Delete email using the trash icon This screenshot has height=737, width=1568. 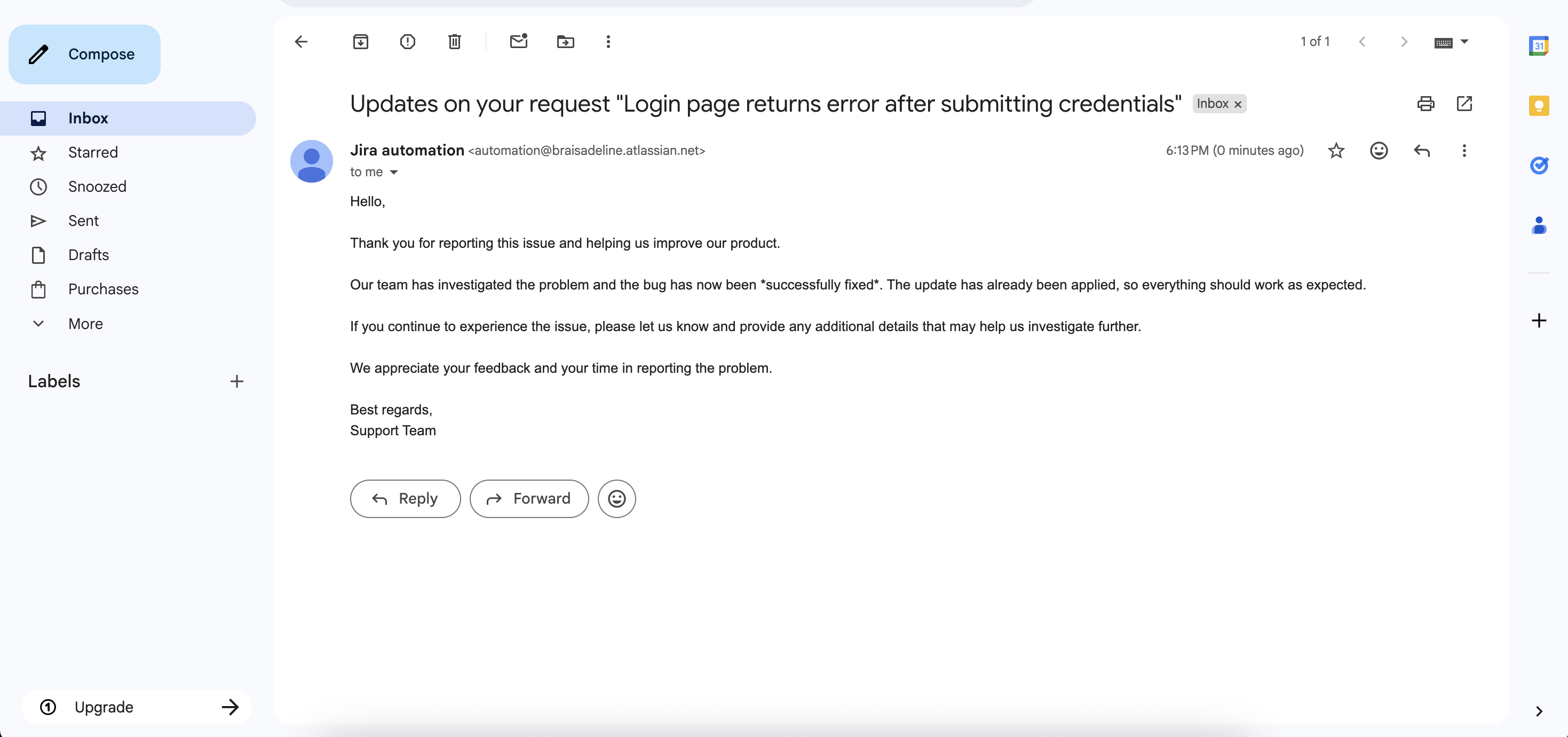pyautogui.click(x=454, y=42)
